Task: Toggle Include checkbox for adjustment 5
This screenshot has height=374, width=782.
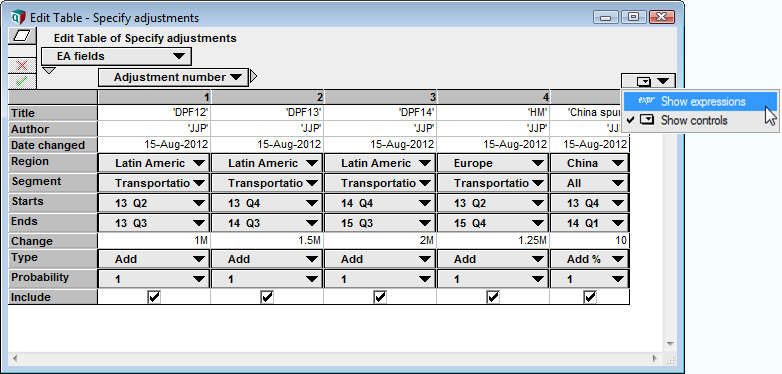Action: point(590,297)
